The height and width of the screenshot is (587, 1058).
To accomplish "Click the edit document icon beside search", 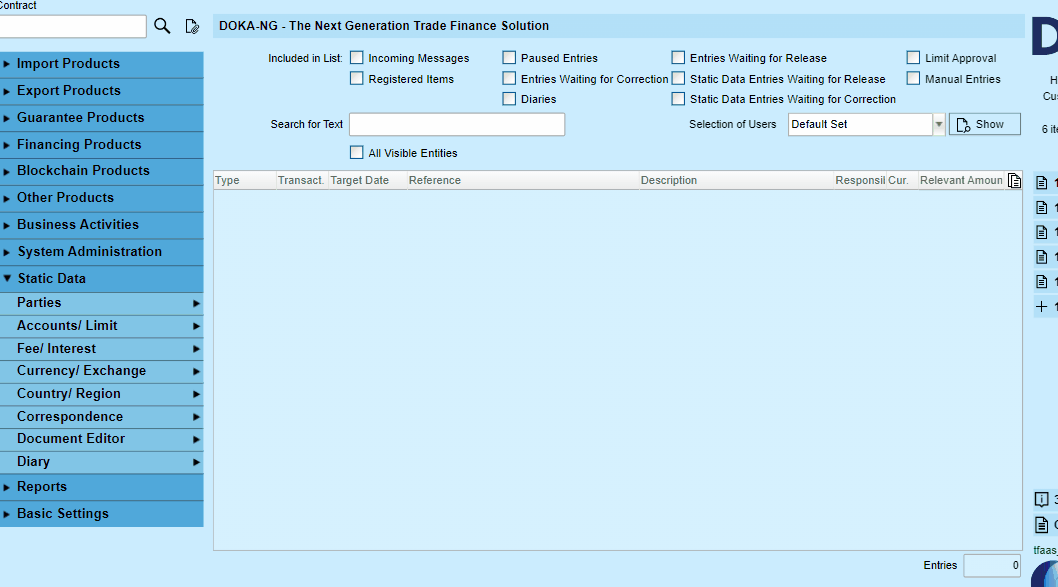I will point(192,26).
